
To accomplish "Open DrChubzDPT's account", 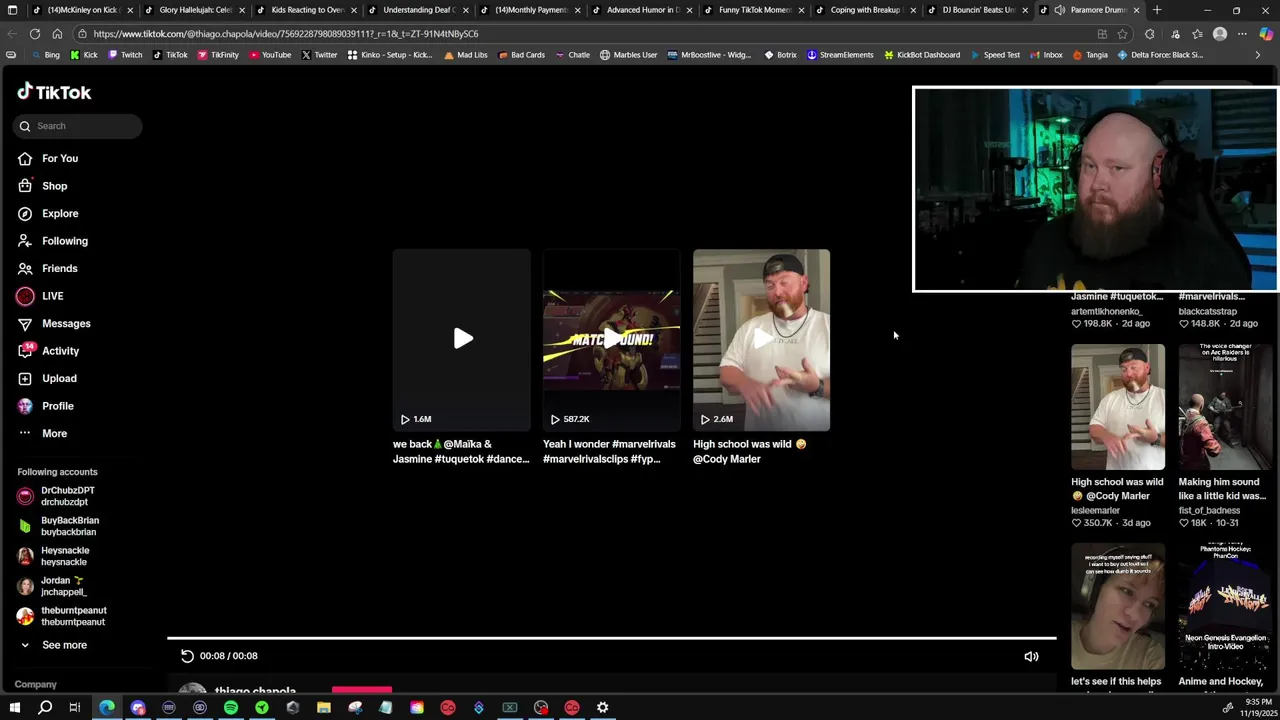I will click(x=68, y=496).
